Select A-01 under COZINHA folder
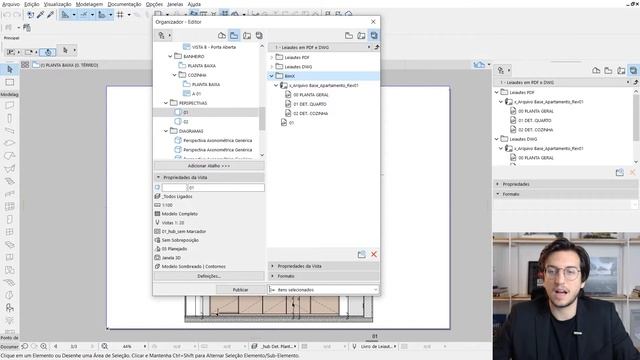This screenshot has height=360, width=640. tap(197, 93)
